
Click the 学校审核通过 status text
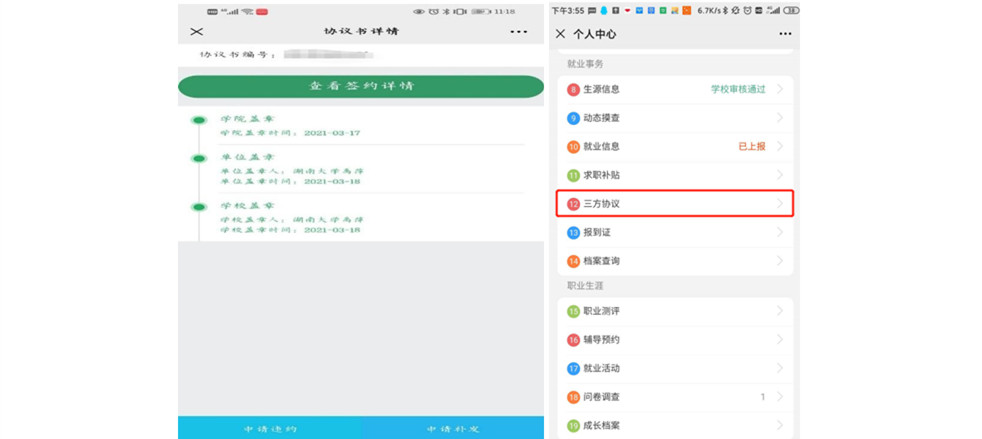tap(738, 90)
